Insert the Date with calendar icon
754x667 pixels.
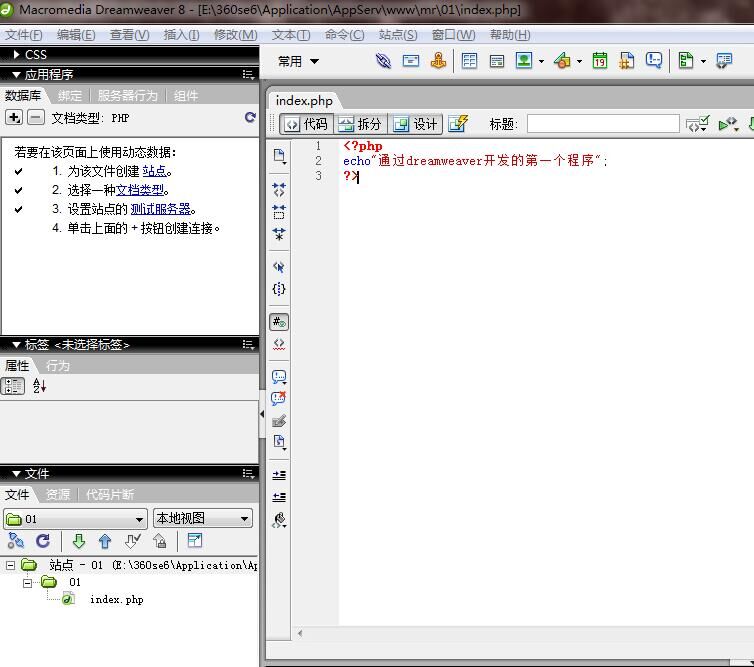600,61
